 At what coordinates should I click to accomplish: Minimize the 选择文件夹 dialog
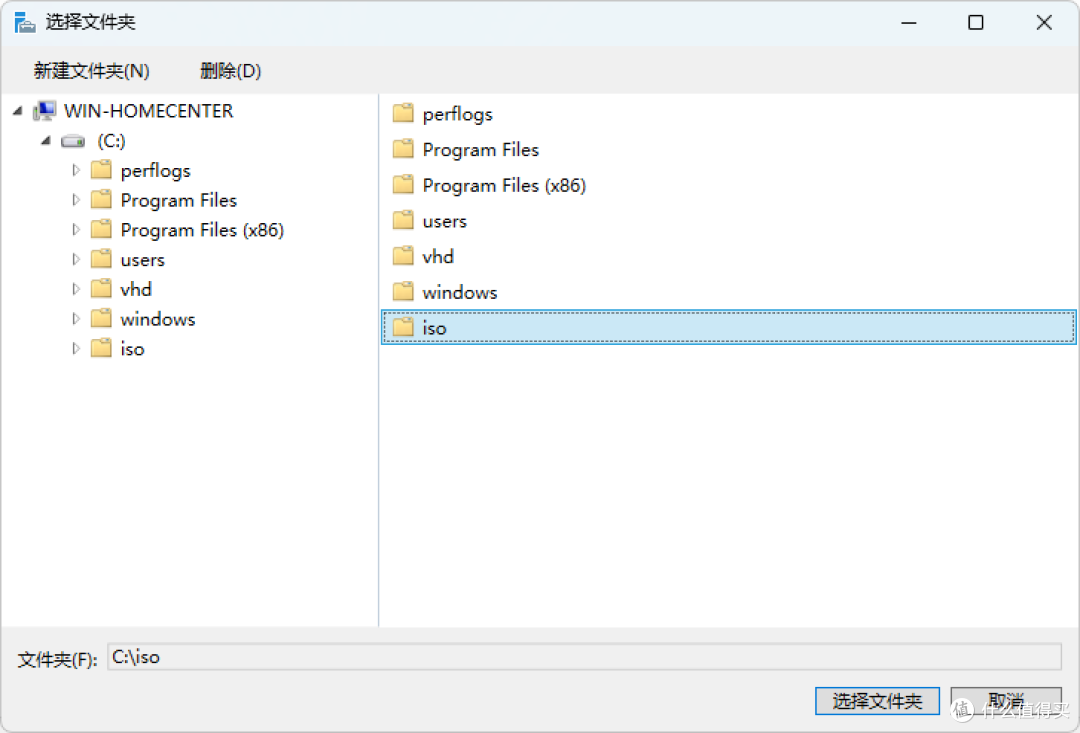[909, 23]
